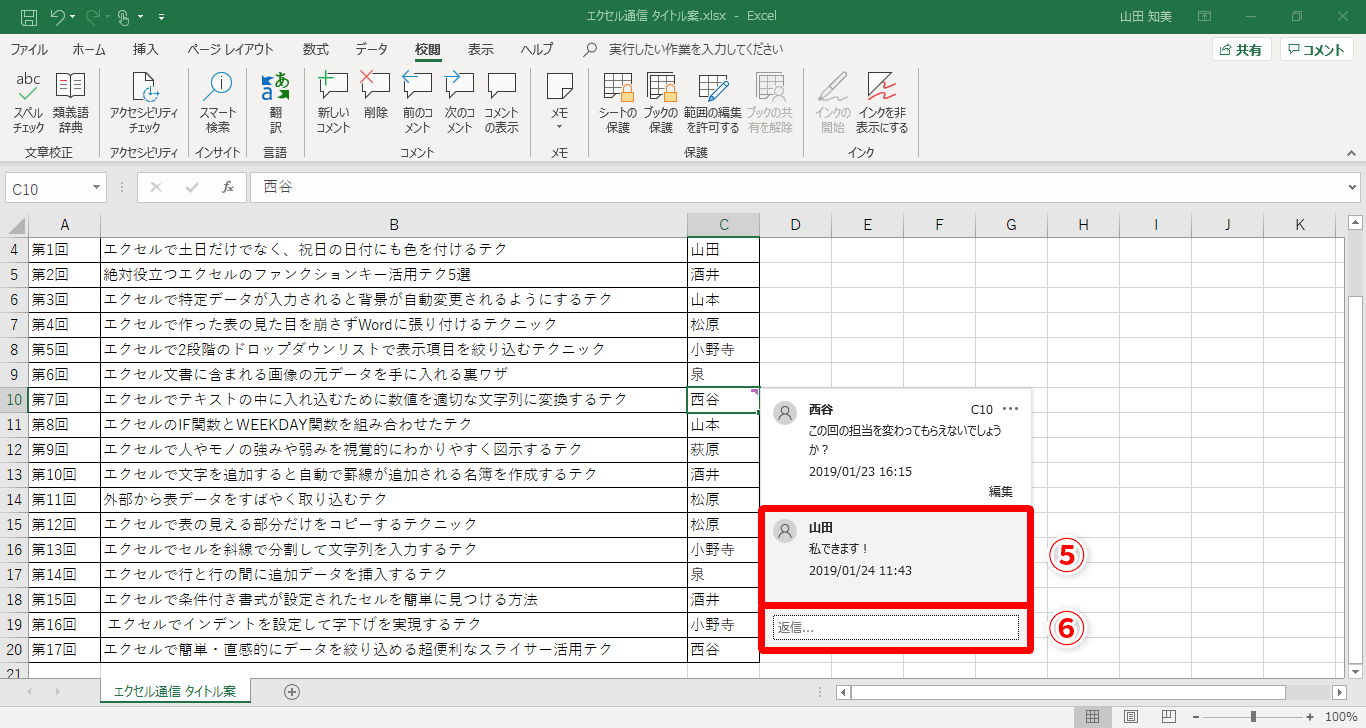Click the search box 実行したい作業を入力してください
1366x728 pixels.
pos(694,49)
